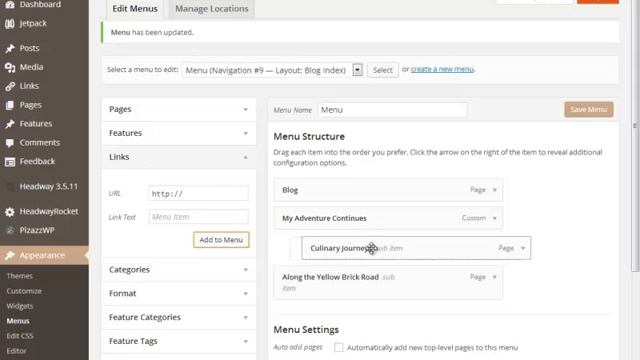Viewport: 640px width, 360px height.
Task: Expand Along the Yellow Brick Road options
Action: [495, 277]
